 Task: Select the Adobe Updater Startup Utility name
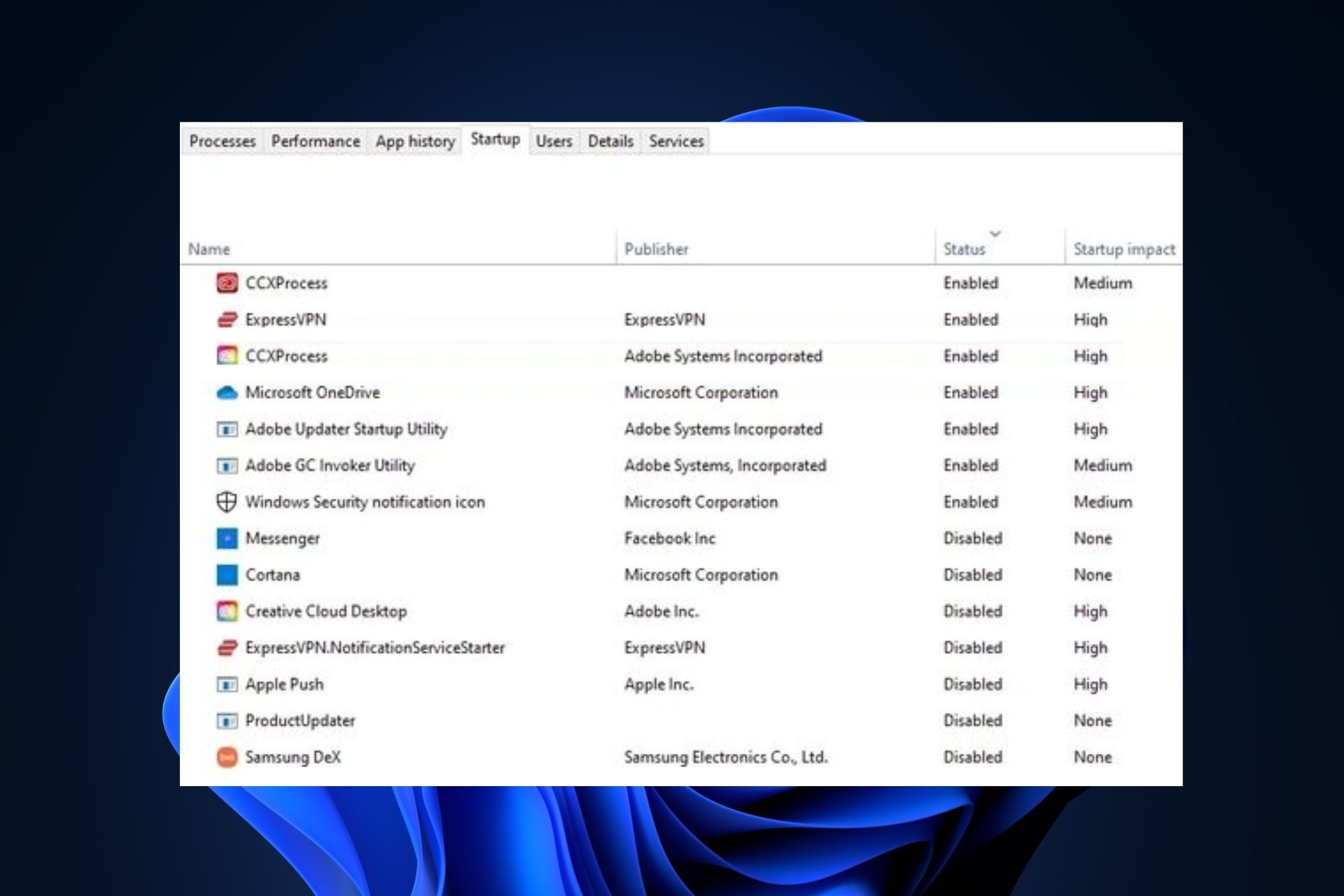pos(346,429)
